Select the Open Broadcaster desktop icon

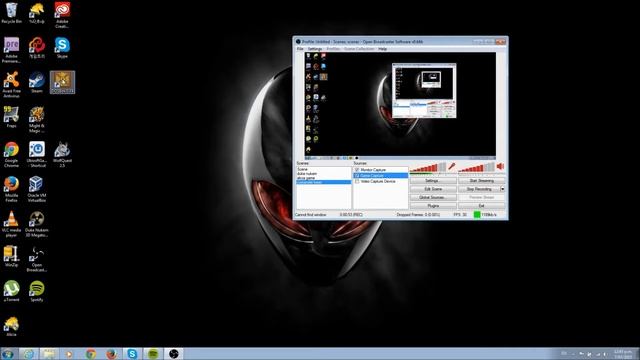[x=37, y=259]
